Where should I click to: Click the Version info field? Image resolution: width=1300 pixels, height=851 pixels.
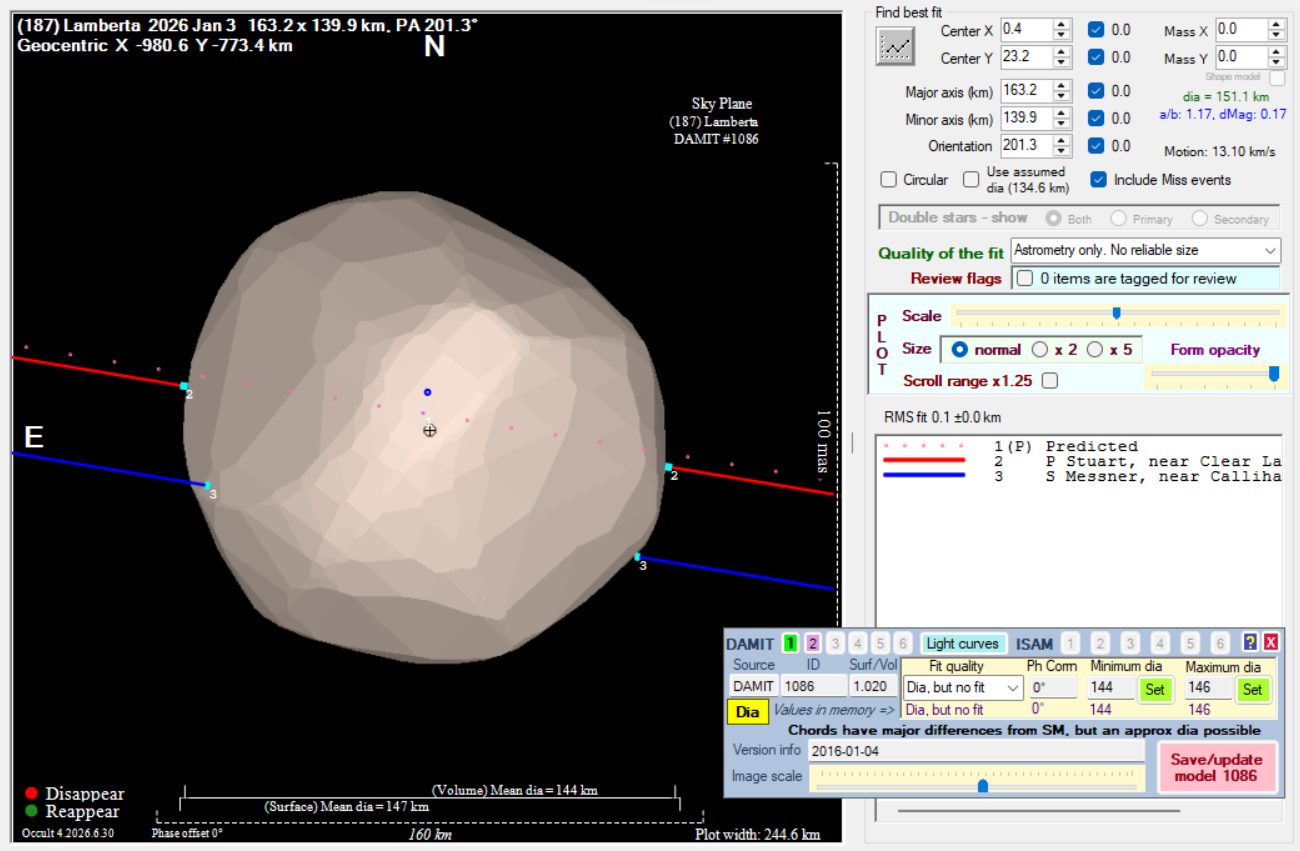tap(976, 751)
